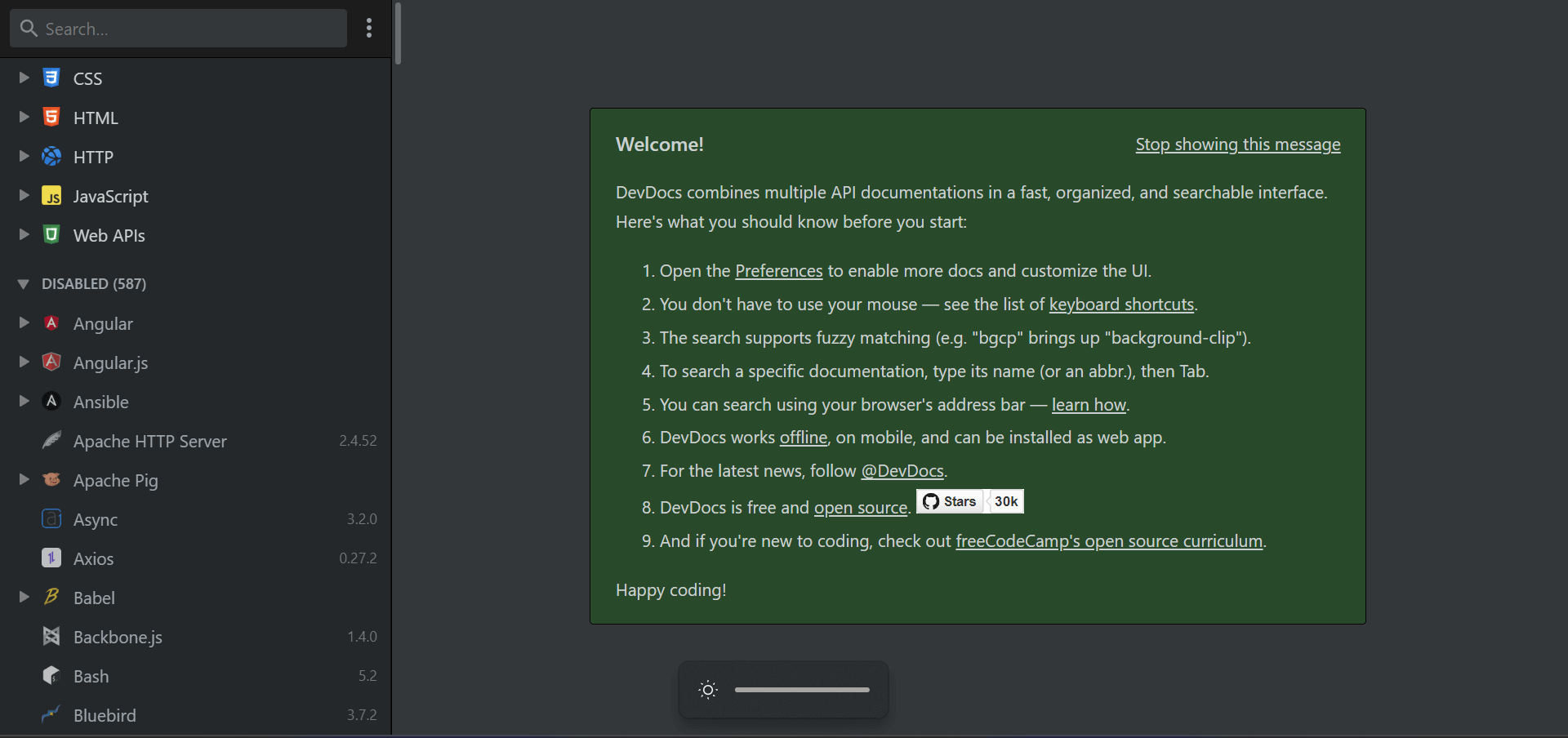Click the Angular logo icon
Image resolution: width=1568 pixels, height=738 pixels.
click(x=51, y=323)
